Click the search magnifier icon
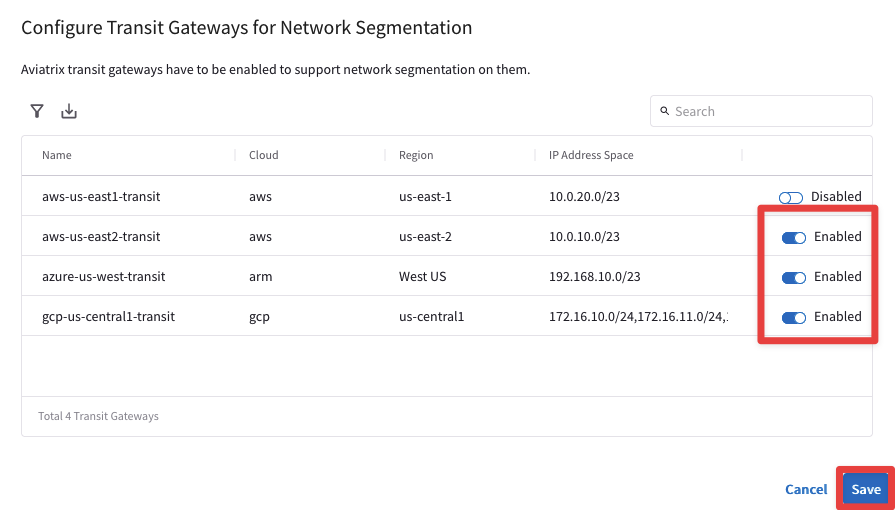Image resolution: width=895 pixels, height=510 pixels. point(663,111)
